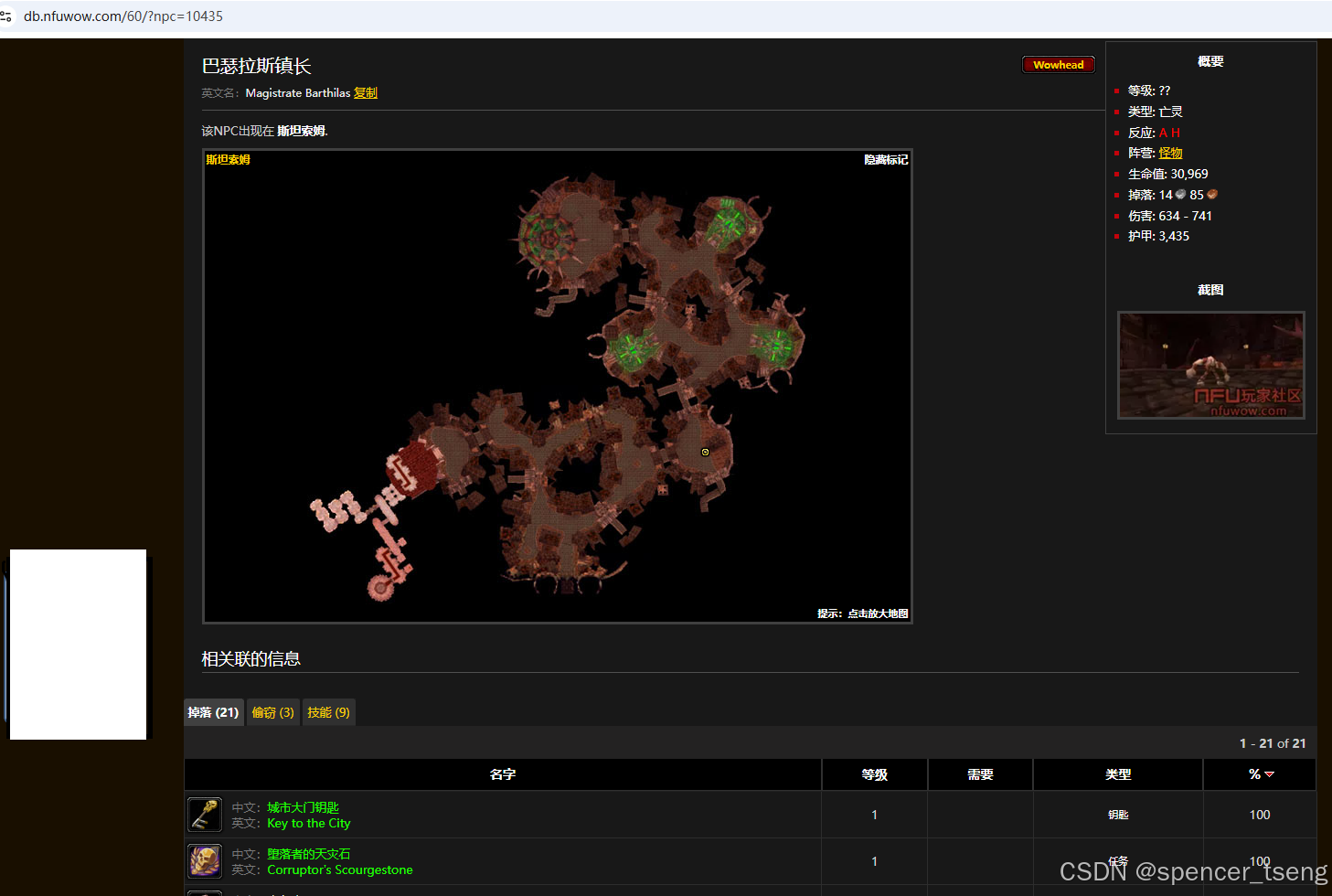Switch to the 掉落 (21) tab
The width and height of the screenshot is (1332, 896).
click(214, 712)
